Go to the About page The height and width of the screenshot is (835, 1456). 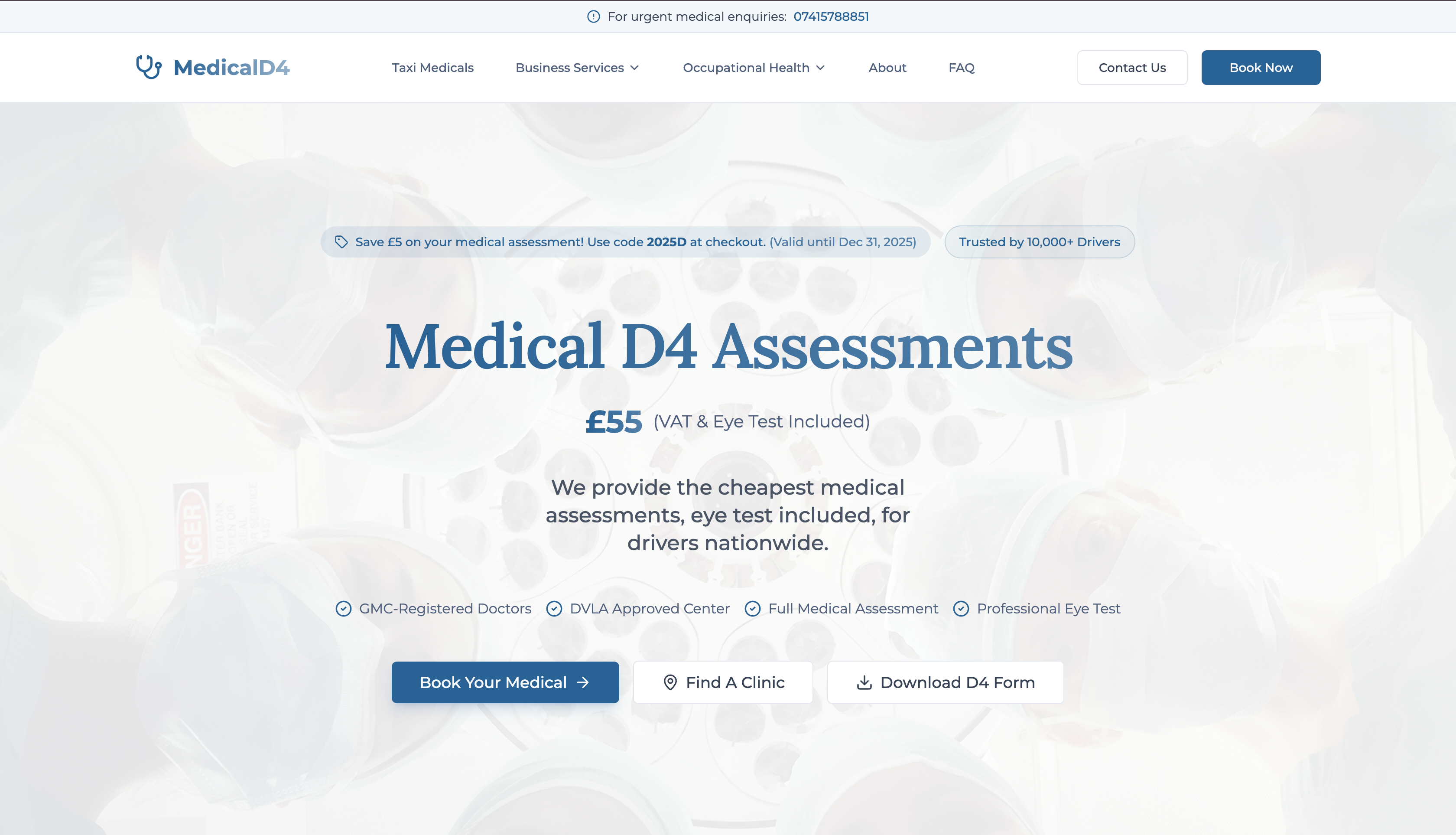pos(887,68)
